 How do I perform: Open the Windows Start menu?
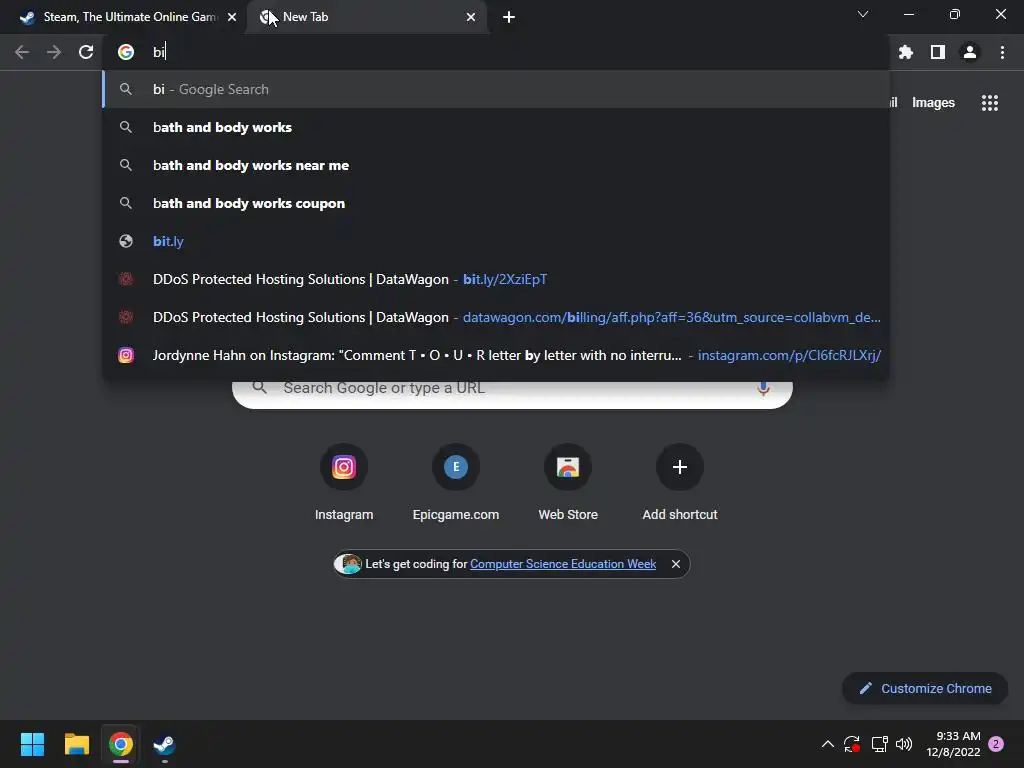tap(32, 744)
